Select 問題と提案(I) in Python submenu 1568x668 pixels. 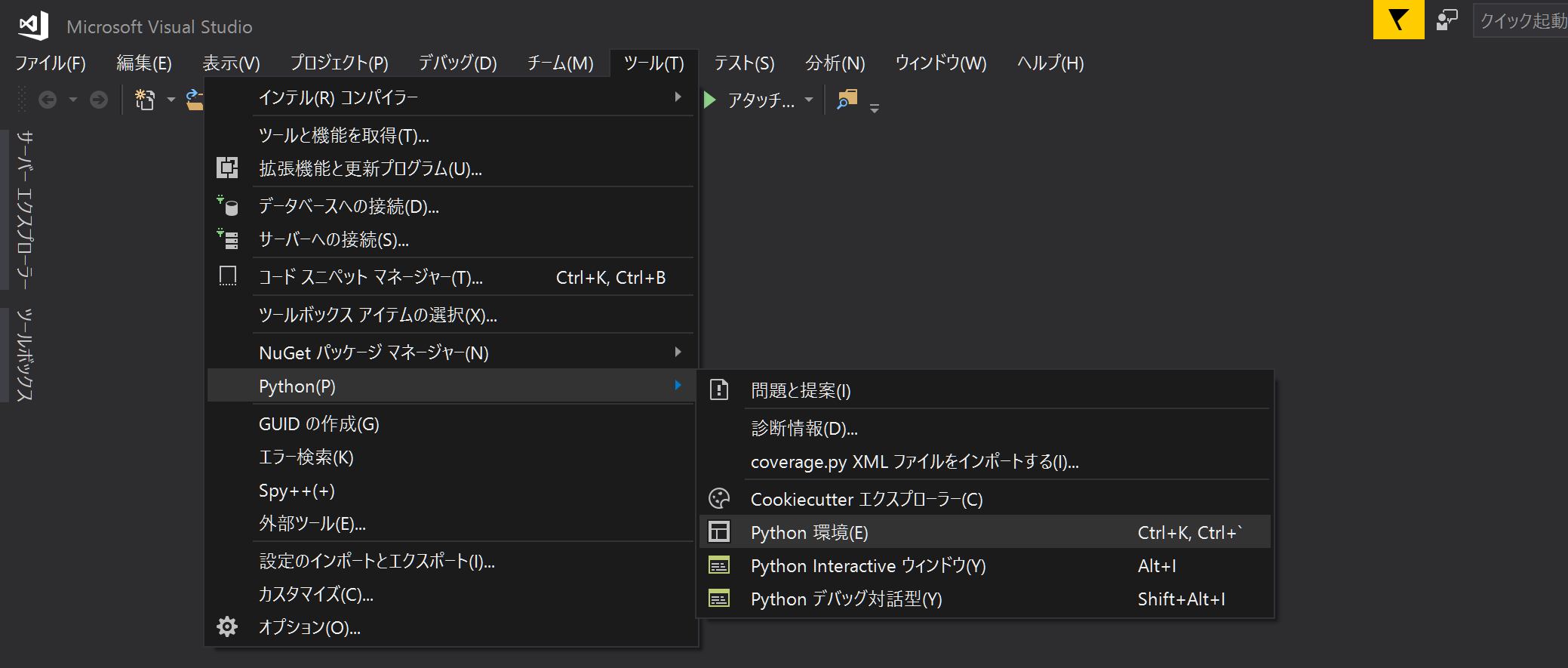[985, 390]
